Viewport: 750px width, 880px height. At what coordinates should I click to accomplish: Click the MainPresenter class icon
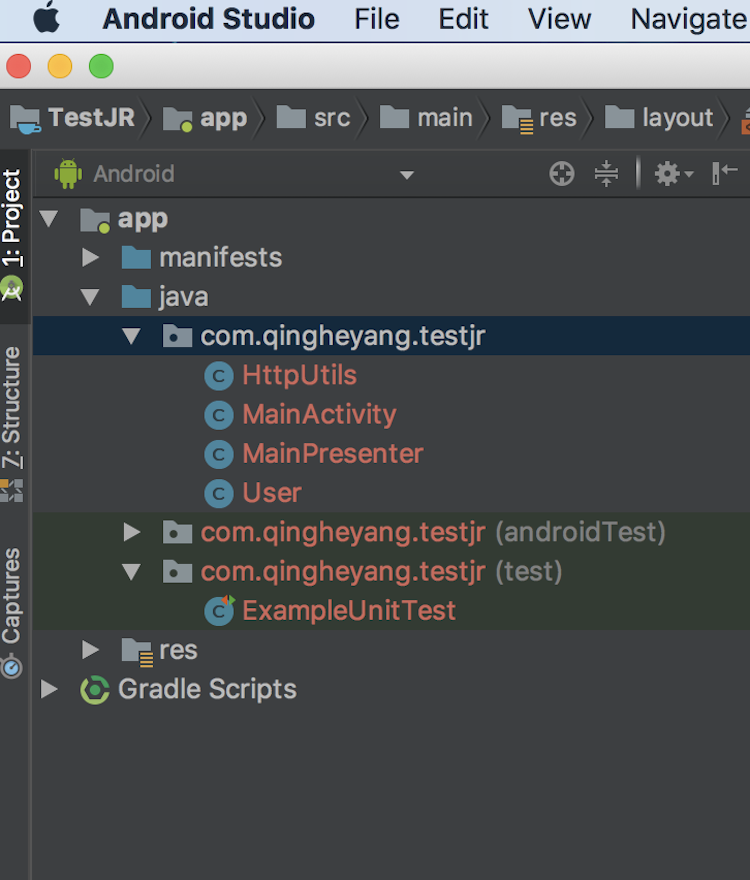219,455
